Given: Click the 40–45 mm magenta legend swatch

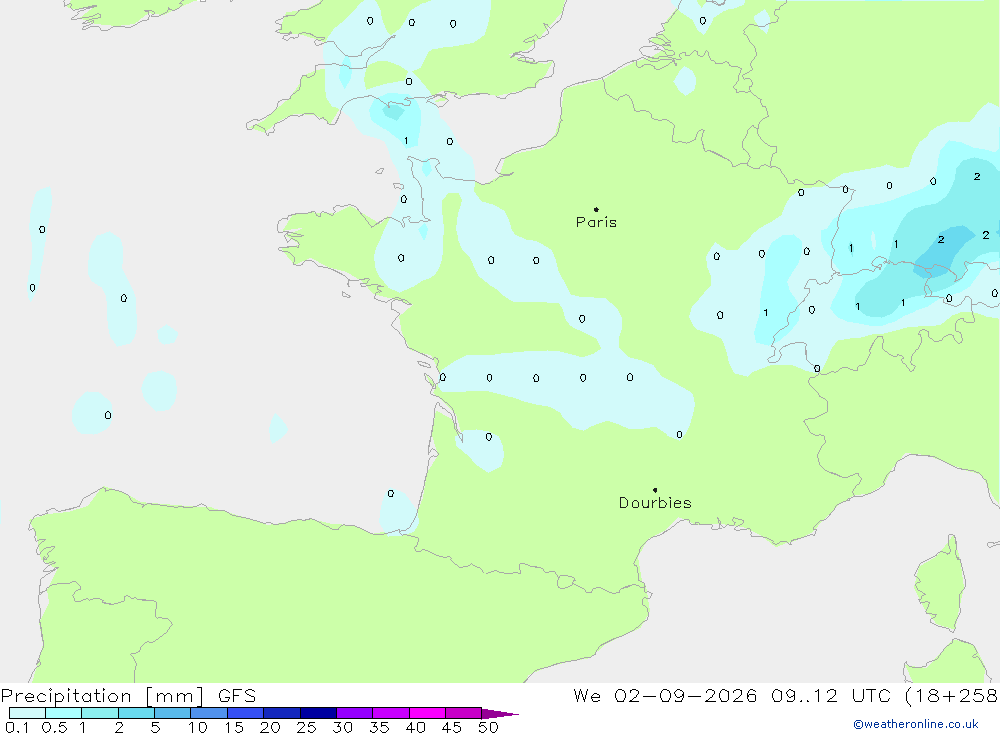Looking at the screenshot, I should [427, 713].
